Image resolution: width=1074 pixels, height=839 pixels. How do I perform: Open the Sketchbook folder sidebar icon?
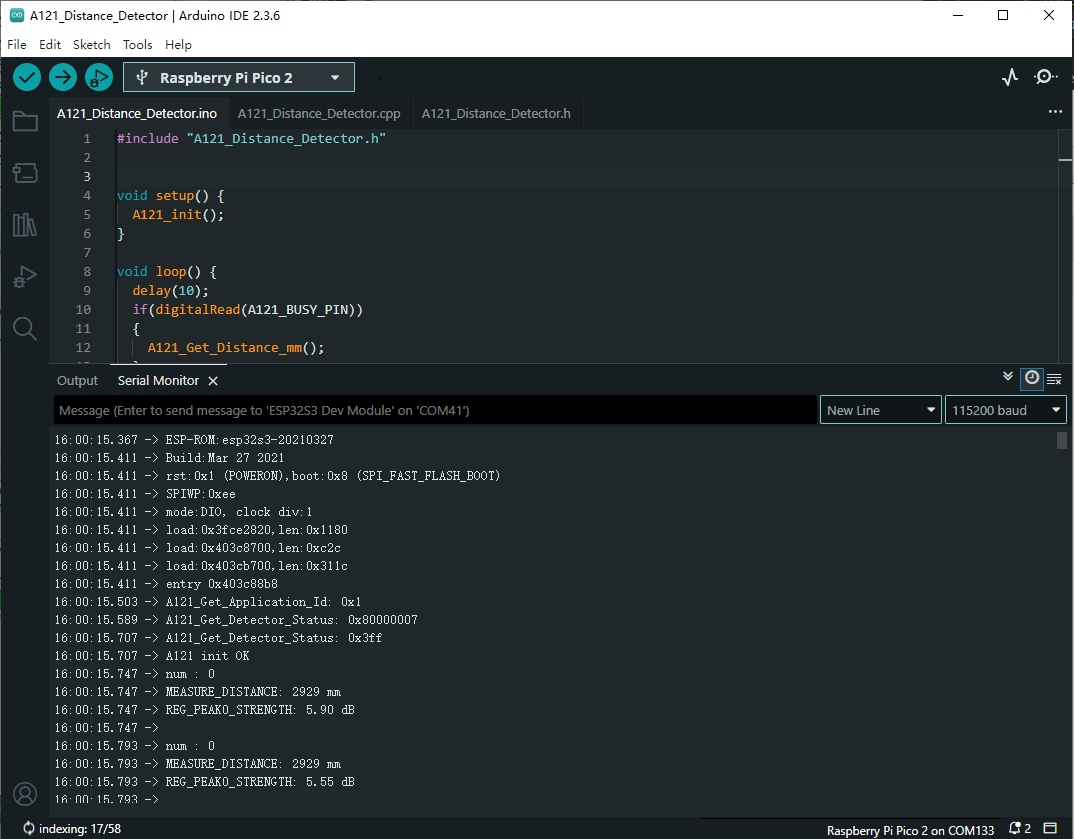[x=25, y=122]
